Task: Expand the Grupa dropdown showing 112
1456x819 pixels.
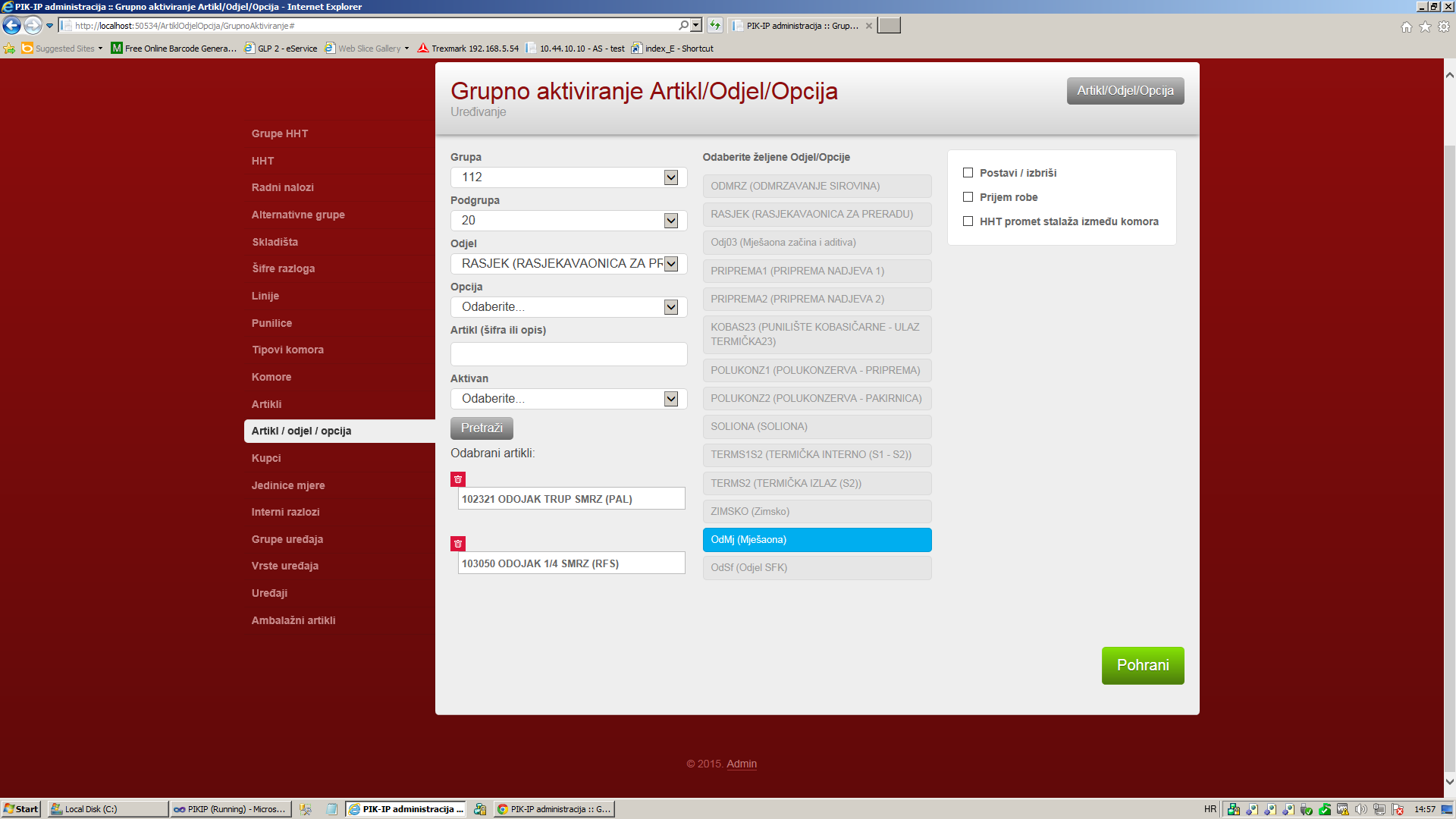Action: coord(569,177)
